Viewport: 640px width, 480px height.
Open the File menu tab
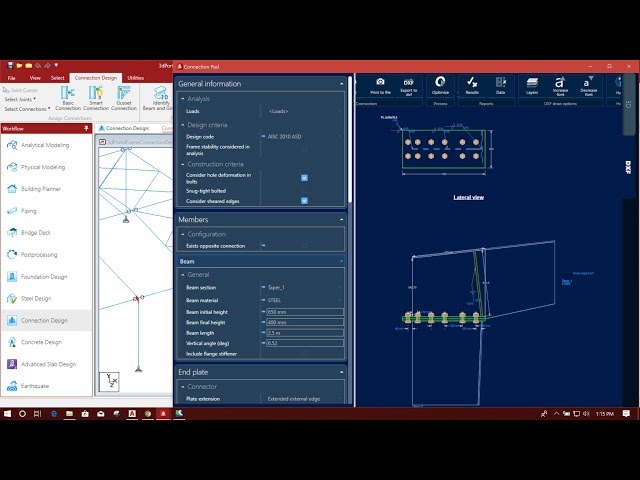12,78
